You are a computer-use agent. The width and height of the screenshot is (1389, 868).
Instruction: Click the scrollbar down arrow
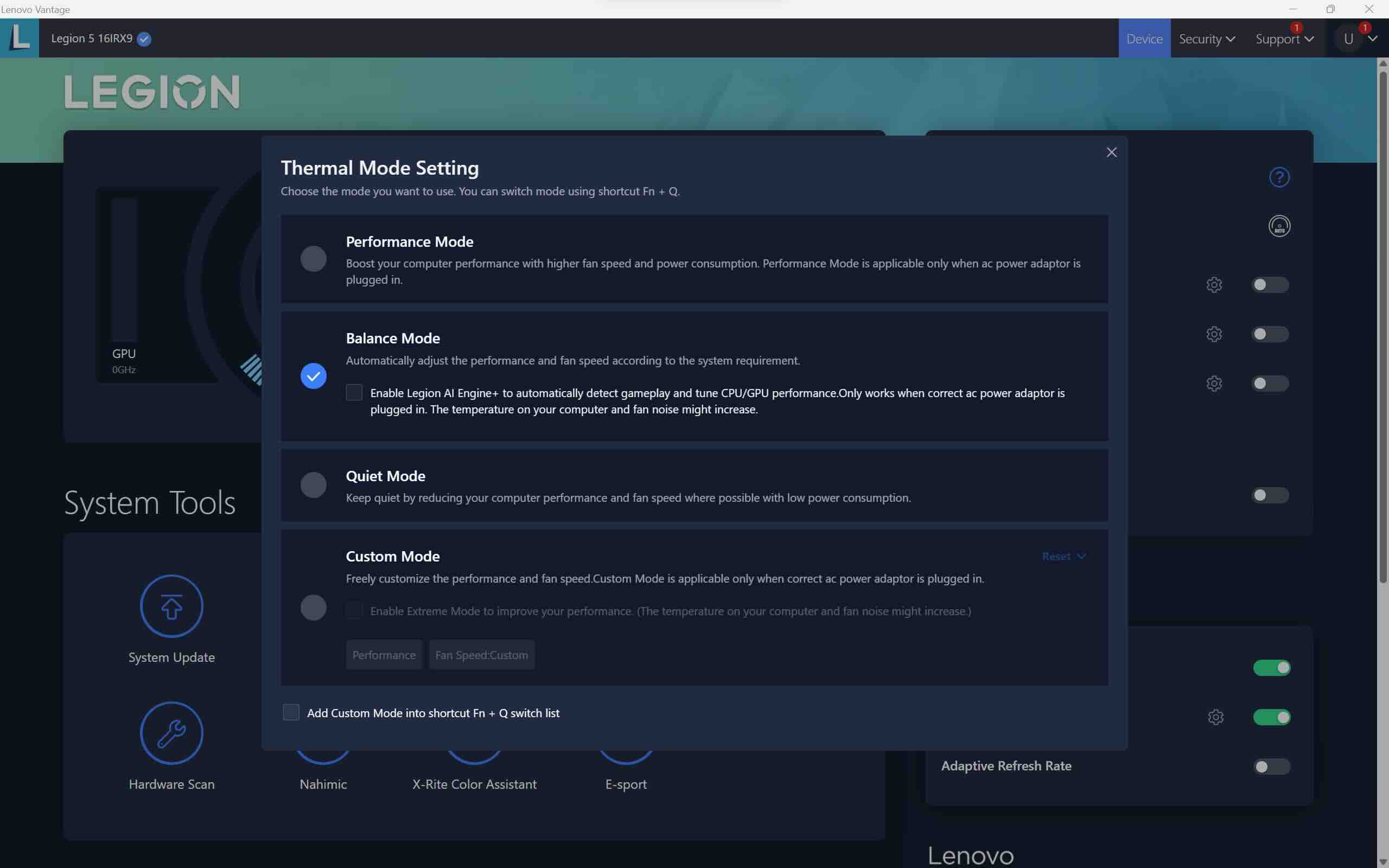[x=1382, y=861]
